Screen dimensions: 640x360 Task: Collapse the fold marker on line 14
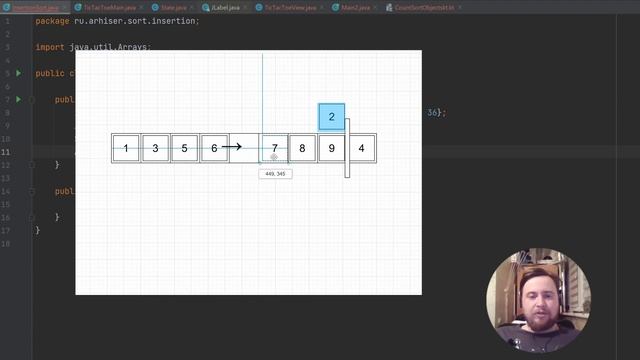tap(32, 191)
